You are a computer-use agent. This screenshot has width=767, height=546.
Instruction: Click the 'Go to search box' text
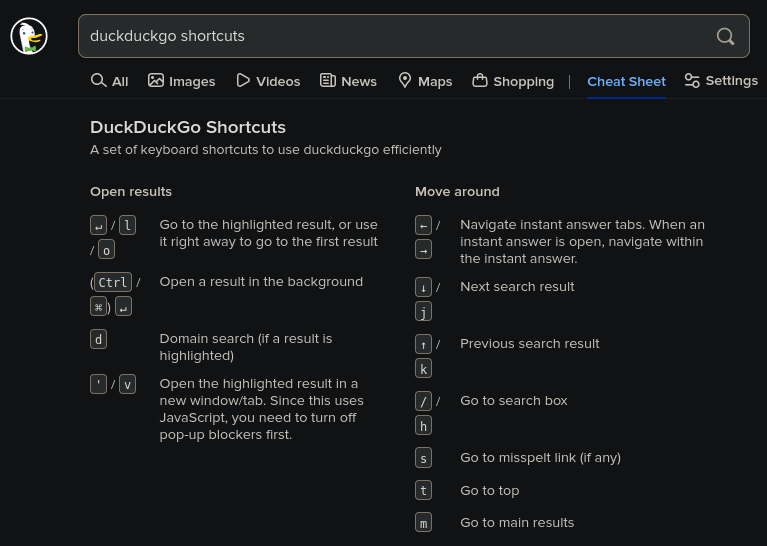[x=514, y=401]
